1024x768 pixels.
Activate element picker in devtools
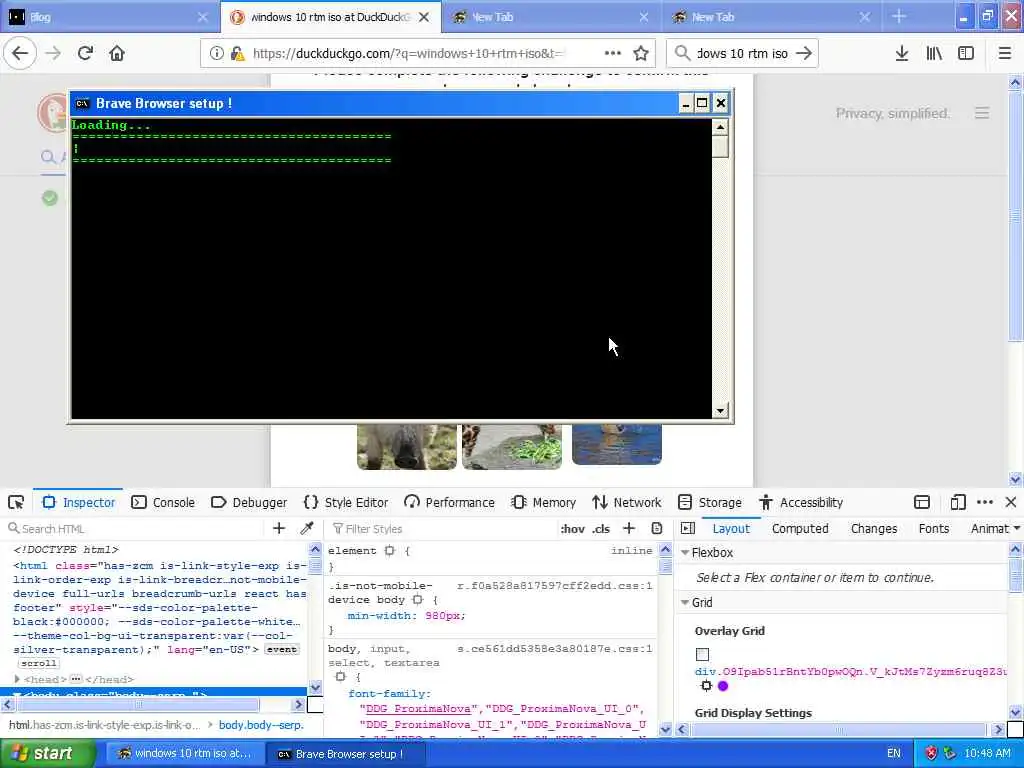16,502
